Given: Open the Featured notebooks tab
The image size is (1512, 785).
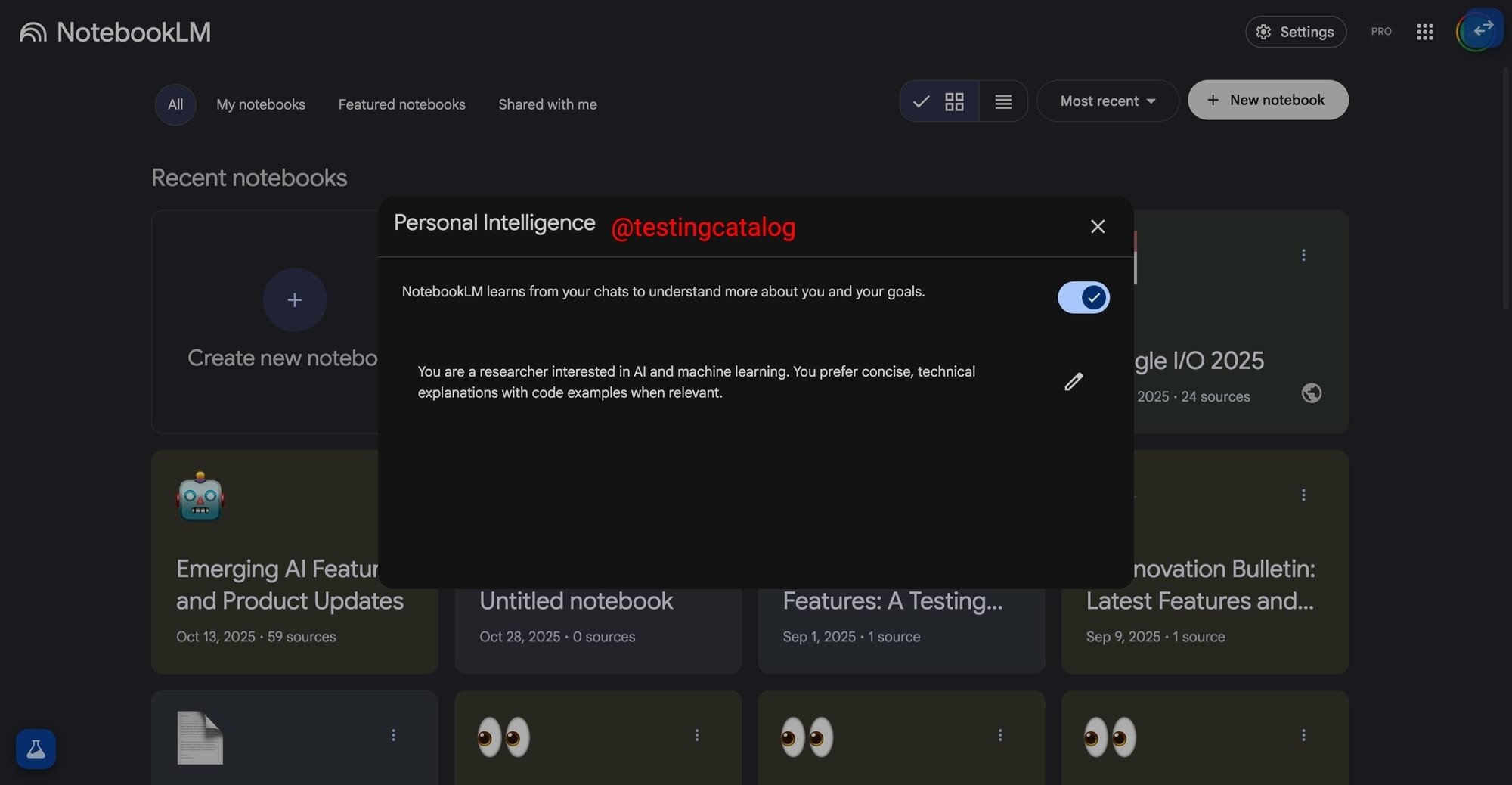Looking at the screenshot, I should (401, 104).
